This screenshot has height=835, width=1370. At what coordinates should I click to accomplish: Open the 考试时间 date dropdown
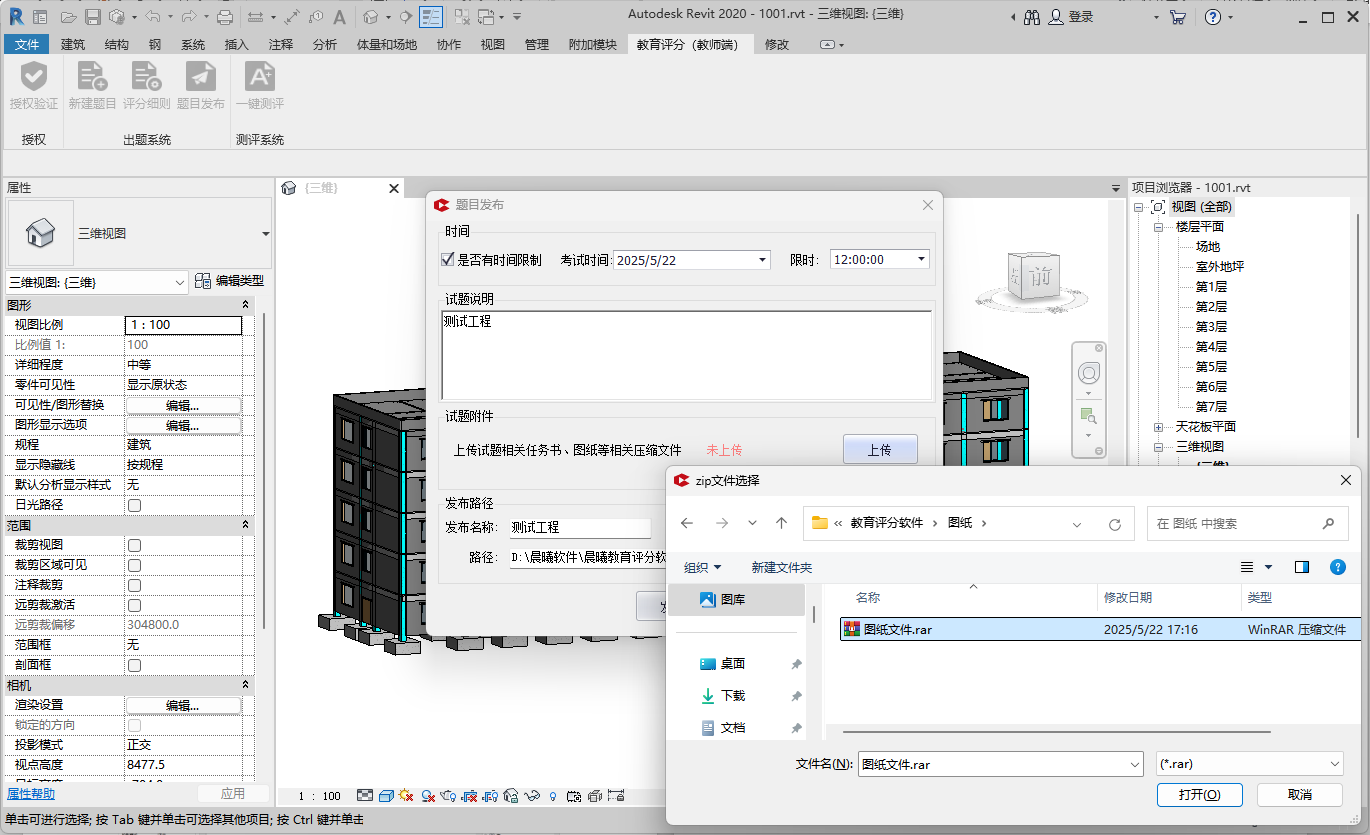(763, 259)
